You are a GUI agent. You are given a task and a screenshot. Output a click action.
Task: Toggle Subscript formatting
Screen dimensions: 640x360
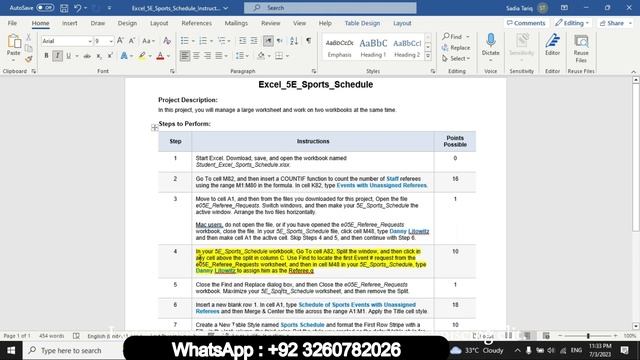point(99,56)
